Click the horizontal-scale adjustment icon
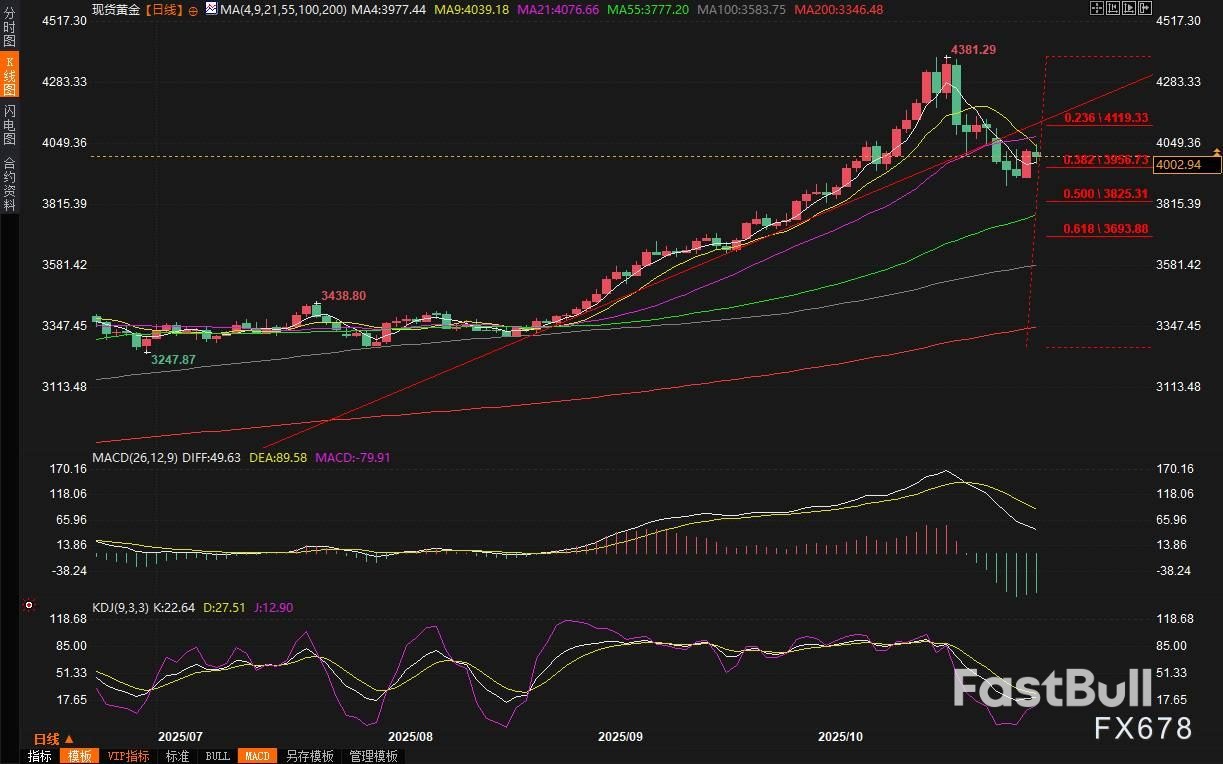 1130,8
